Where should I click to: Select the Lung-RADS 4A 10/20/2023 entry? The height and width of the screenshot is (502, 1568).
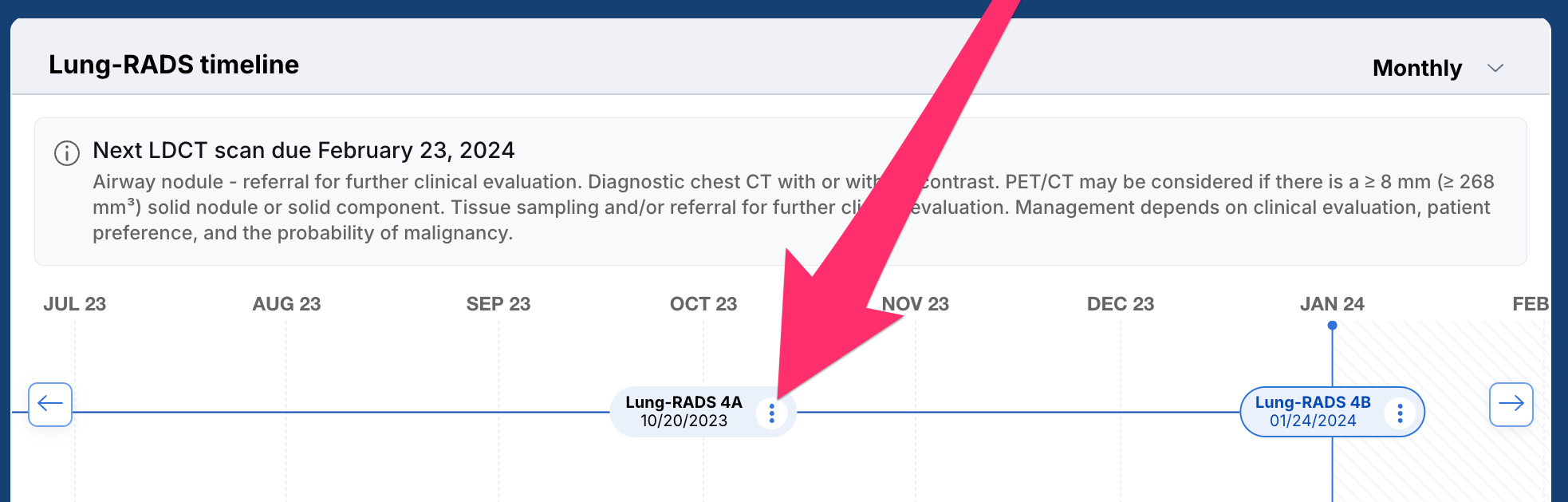click(x=684, y=412)
